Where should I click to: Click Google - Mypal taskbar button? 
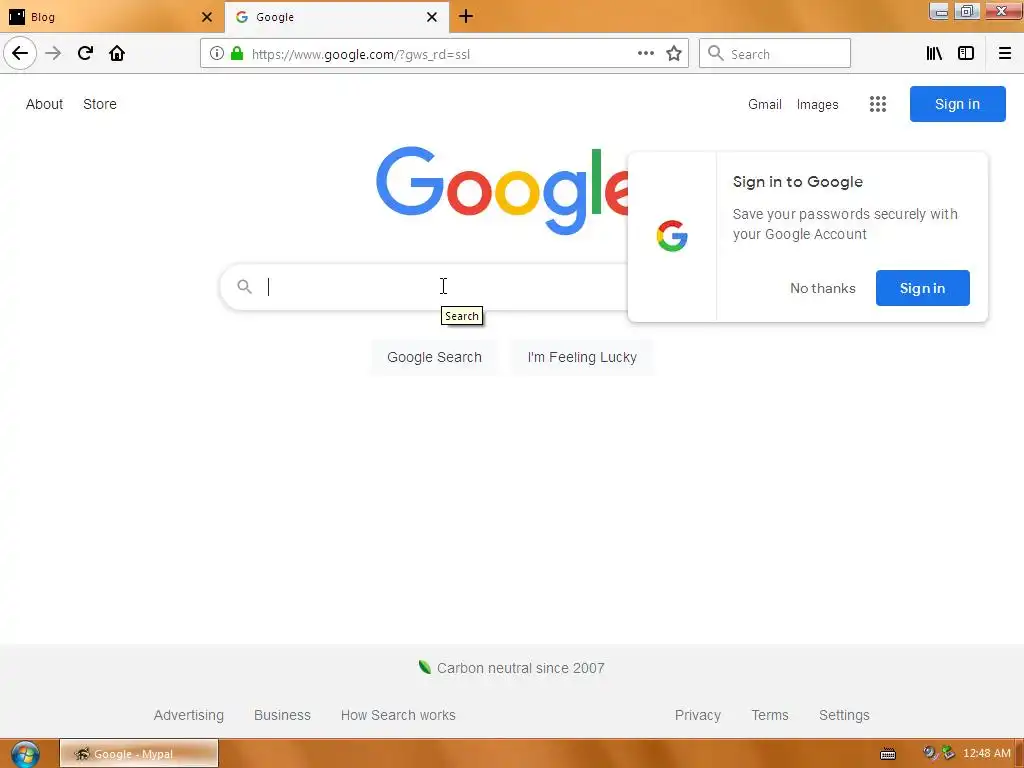click(139, 754)
